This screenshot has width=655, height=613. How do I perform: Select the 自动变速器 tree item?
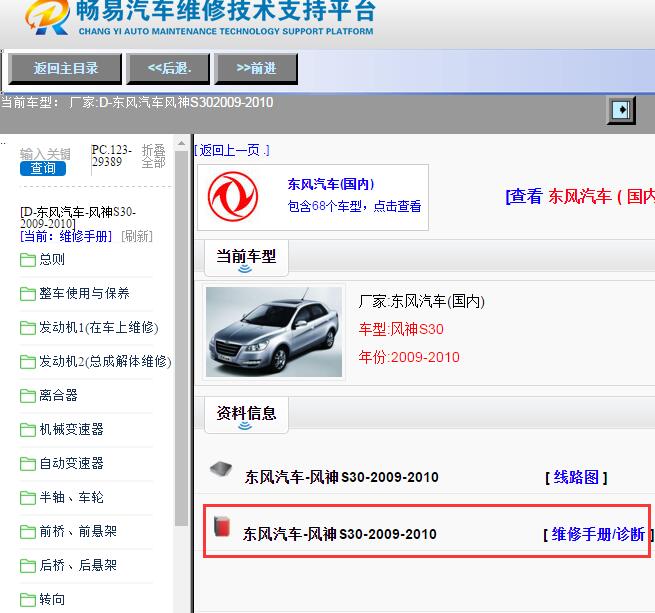click(x=71, y=463)
